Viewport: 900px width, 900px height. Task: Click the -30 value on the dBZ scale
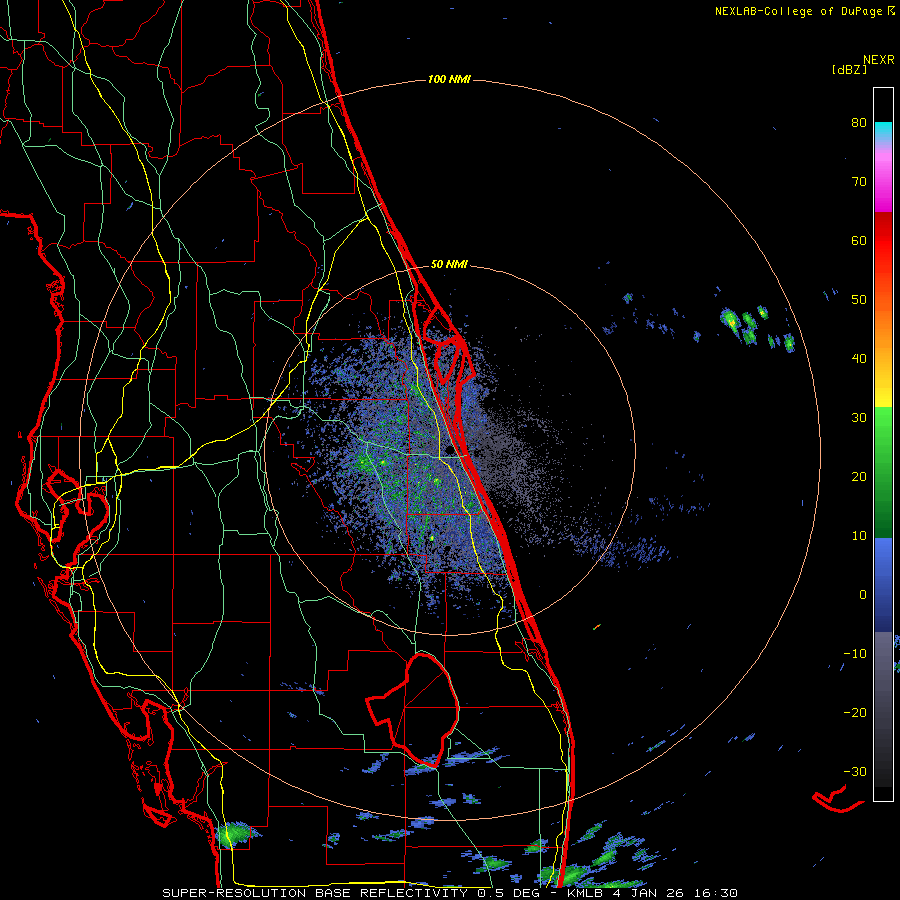point(855,771)
